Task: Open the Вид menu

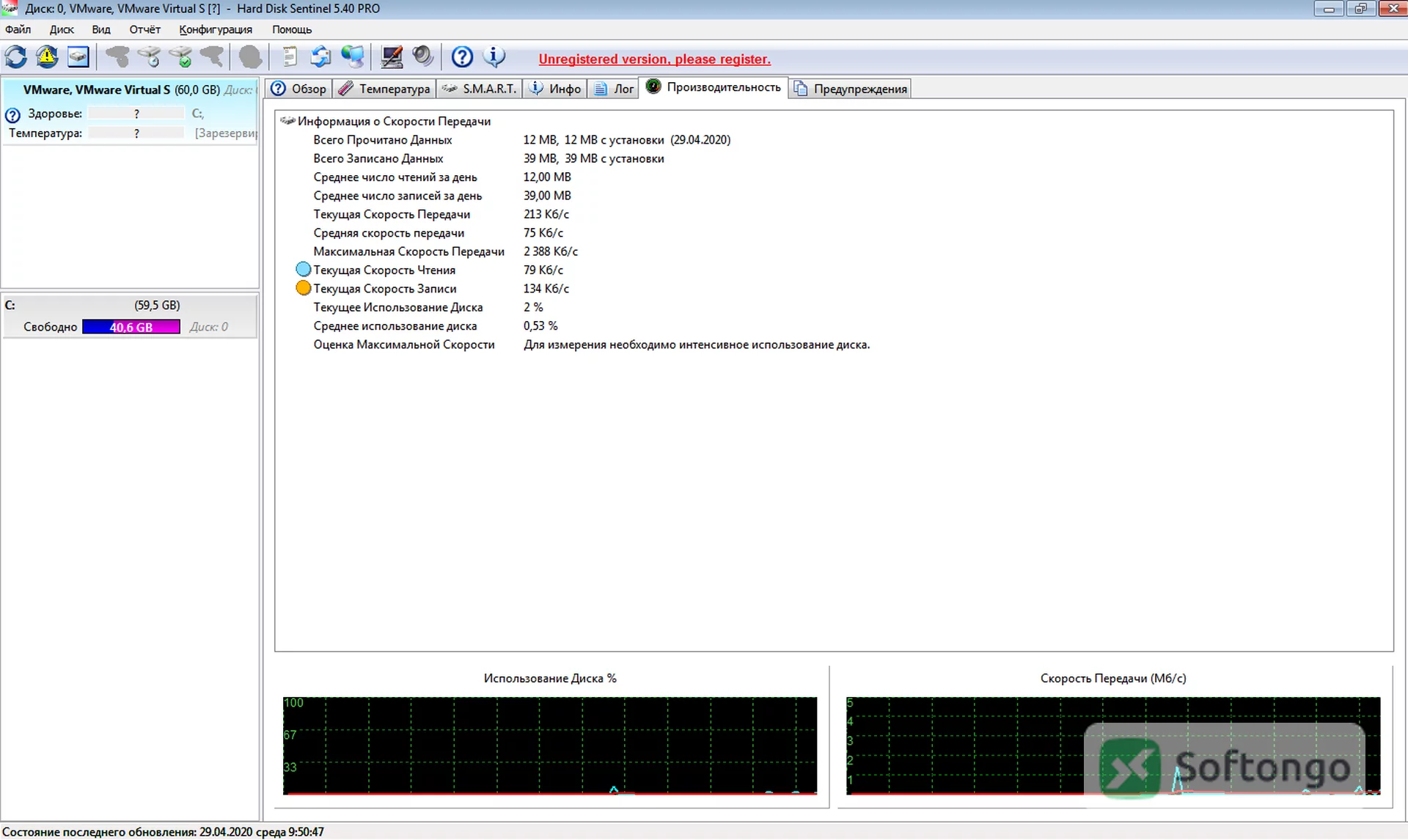Action: pyautogui.click(x=101, y=29)
